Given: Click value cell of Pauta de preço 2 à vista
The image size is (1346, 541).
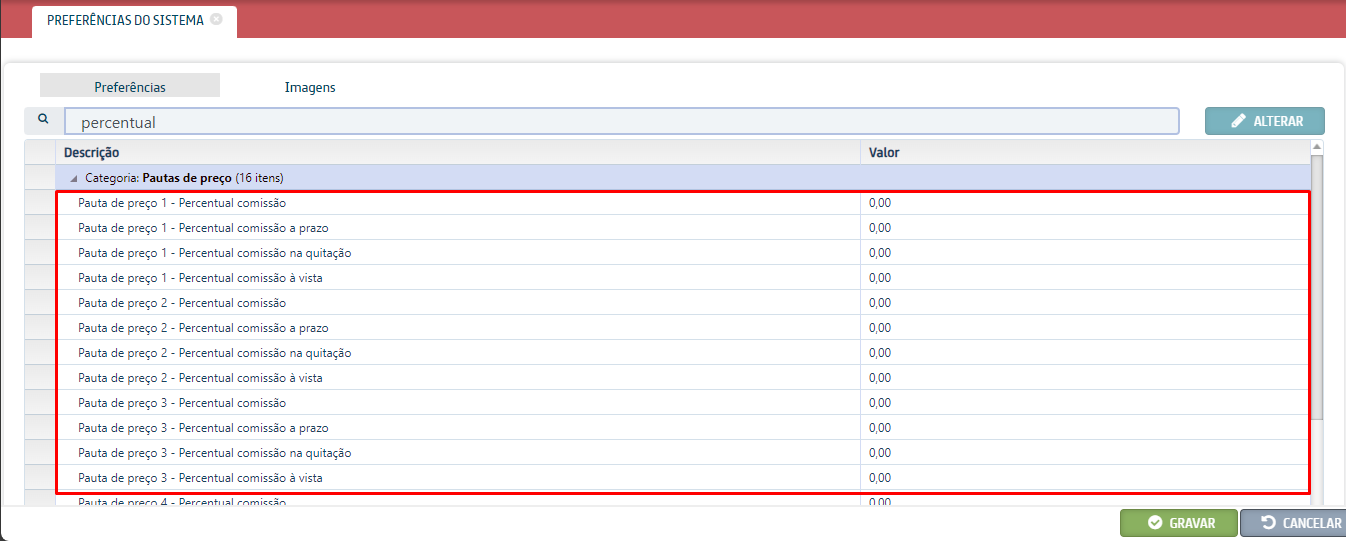Looking at the screenshot, I should coord(880,378).
